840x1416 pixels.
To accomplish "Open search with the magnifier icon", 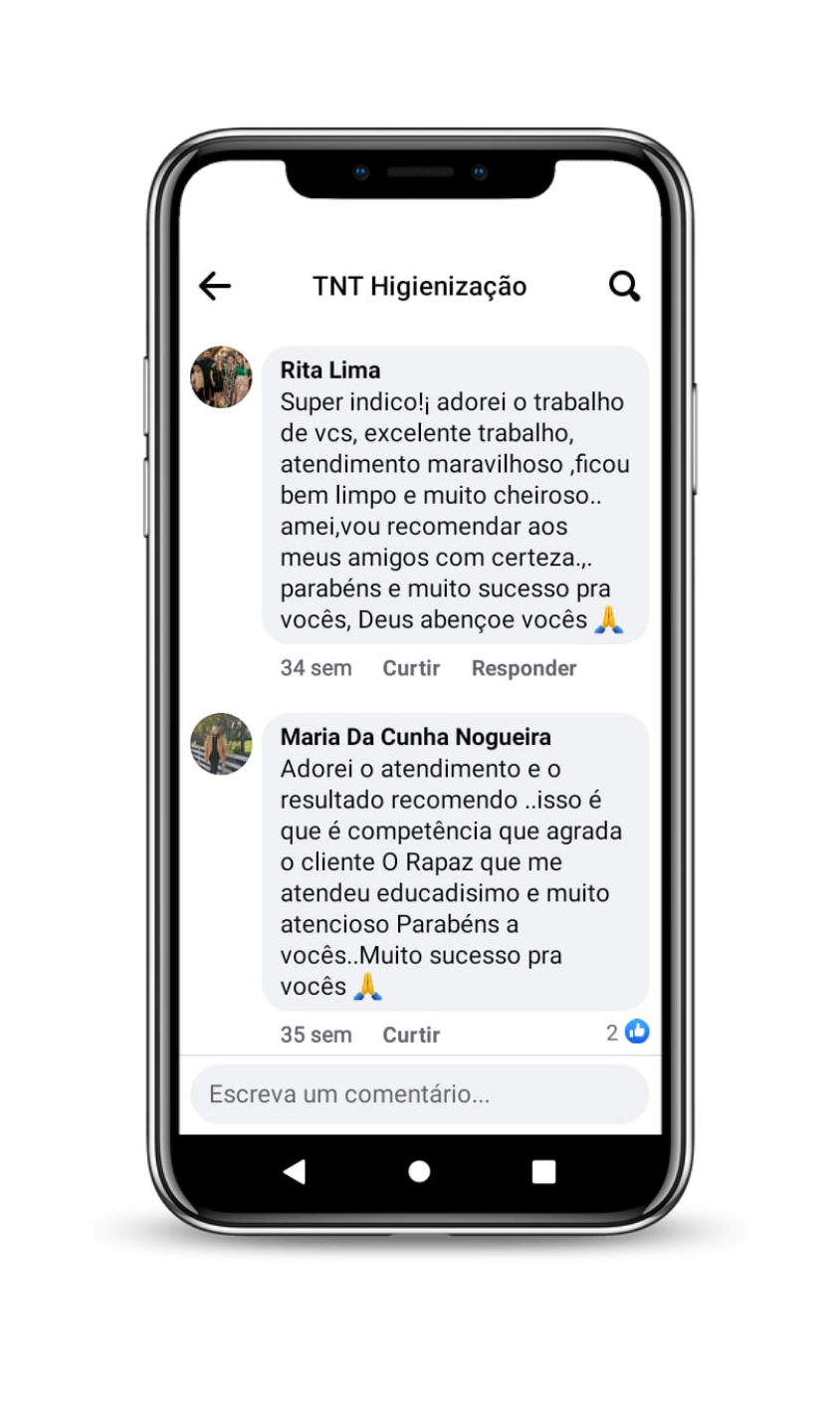I will [624, 286].
